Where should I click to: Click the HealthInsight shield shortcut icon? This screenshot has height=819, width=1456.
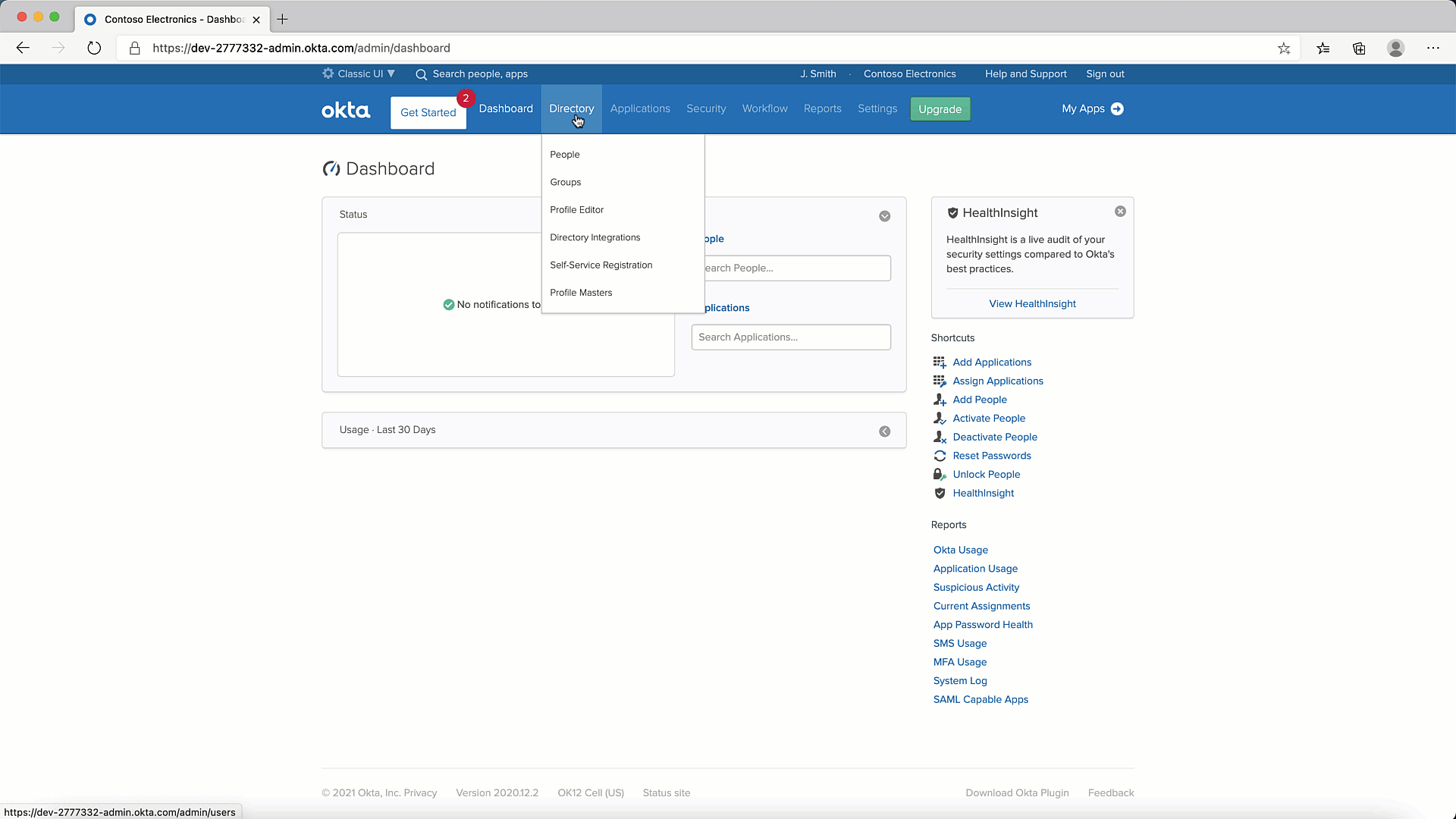click(940, 494)
